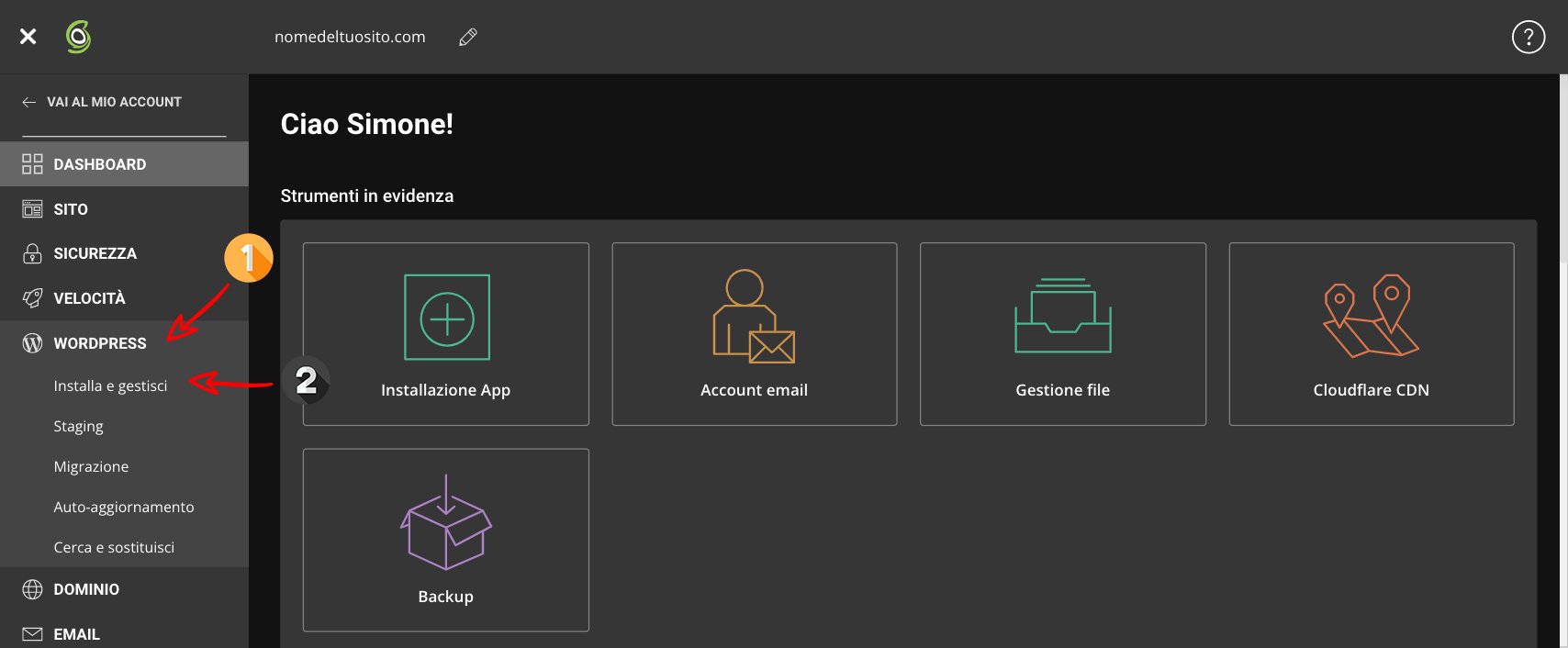Screen dimensions: 1568x648
Task: Click the Cloudflare CDN label
Action: tap(1371, 390)
